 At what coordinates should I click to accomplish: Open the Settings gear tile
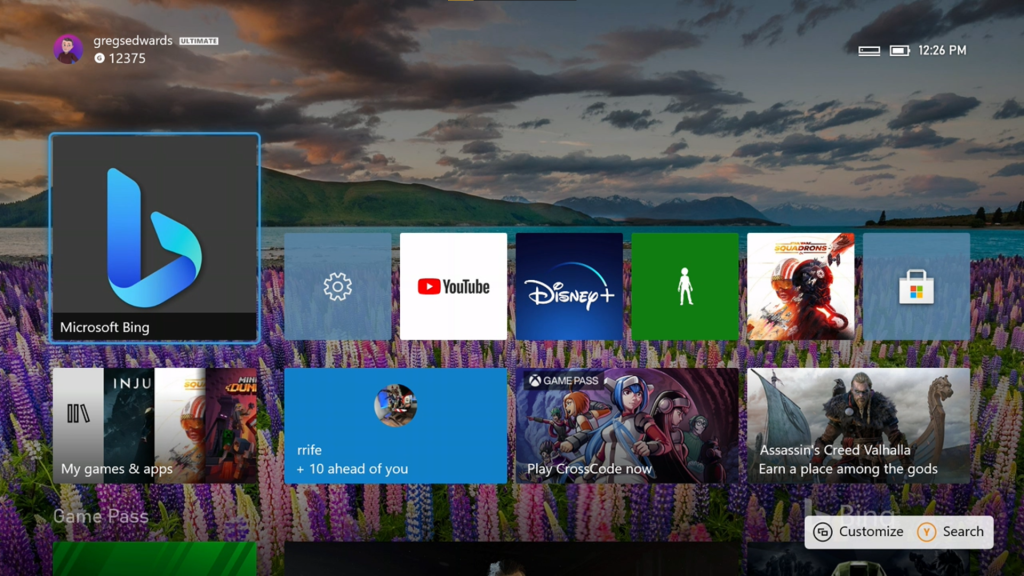pyautogui.click(x=338, y=286)
